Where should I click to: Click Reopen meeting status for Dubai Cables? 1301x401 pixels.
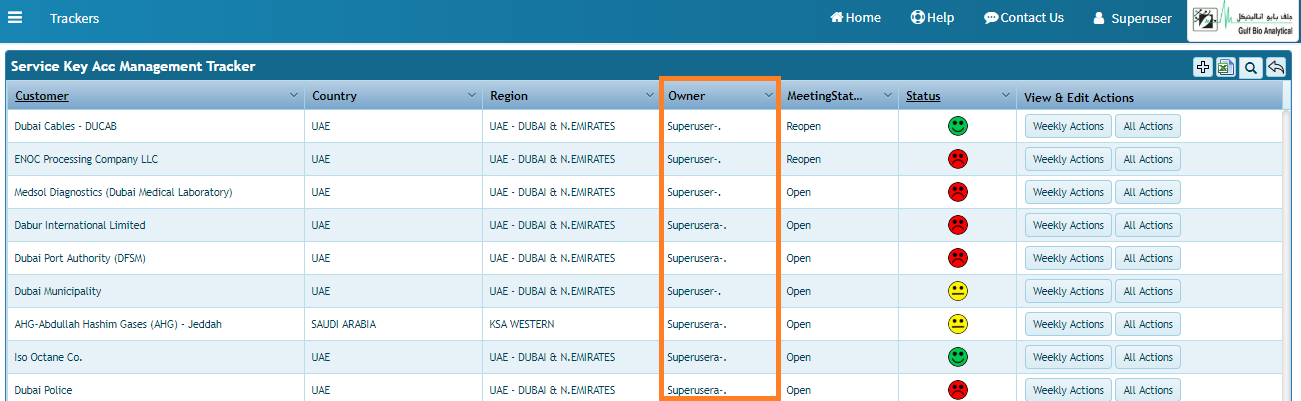click(803, 126)
